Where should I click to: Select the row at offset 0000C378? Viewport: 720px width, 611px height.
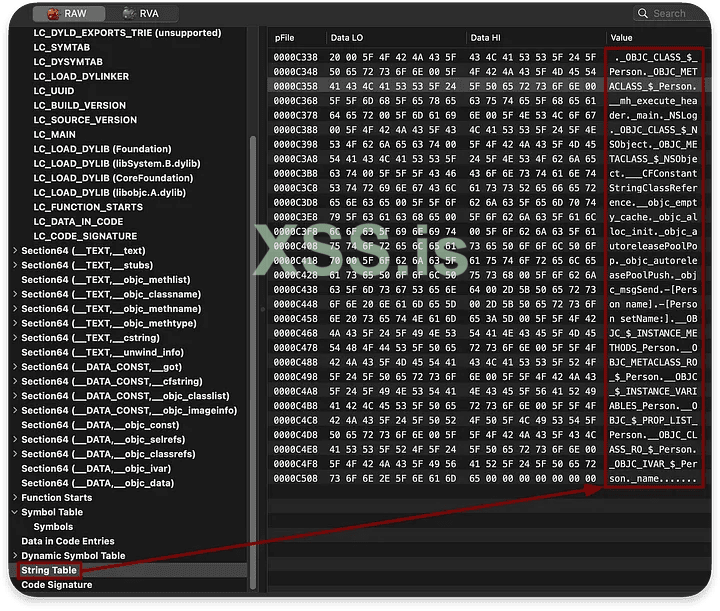click(489, 115)
